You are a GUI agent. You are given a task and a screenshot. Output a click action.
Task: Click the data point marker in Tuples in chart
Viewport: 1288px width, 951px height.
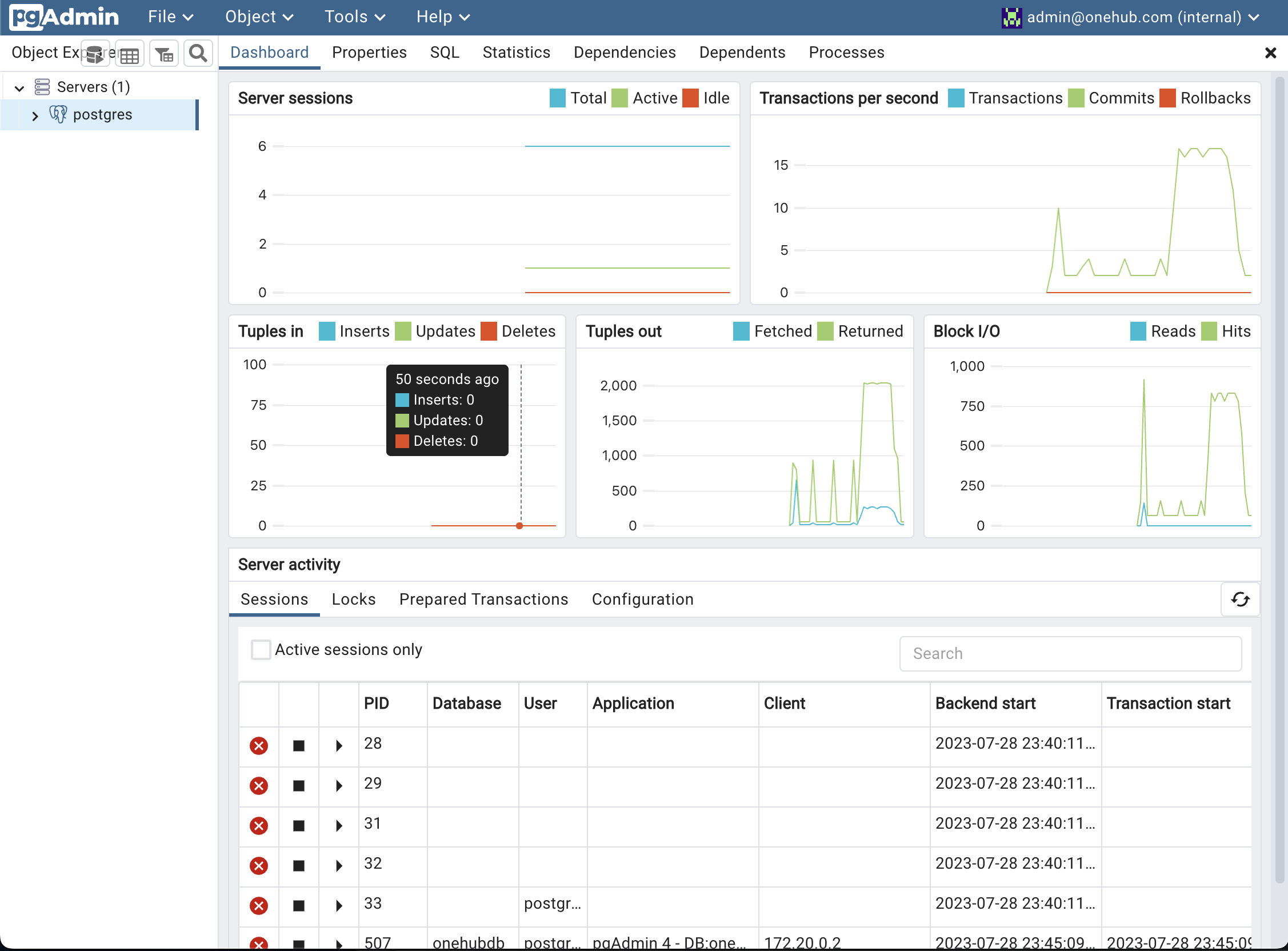coord(519,526)
